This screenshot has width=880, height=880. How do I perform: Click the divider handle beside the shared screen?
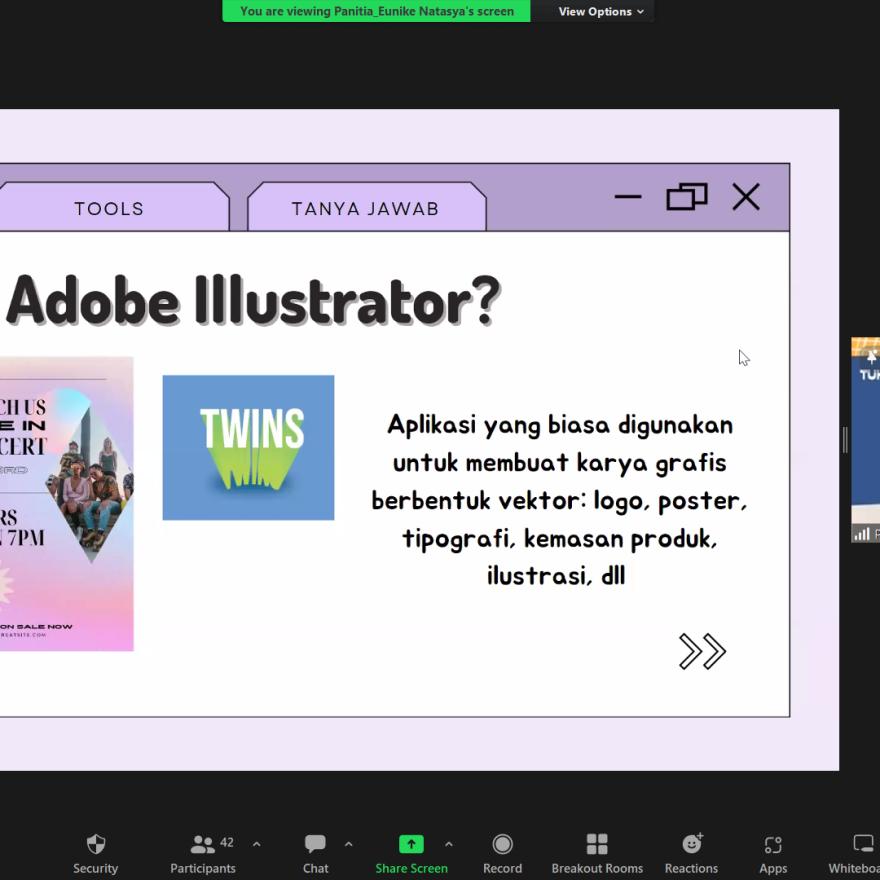(x=845, y=440)
